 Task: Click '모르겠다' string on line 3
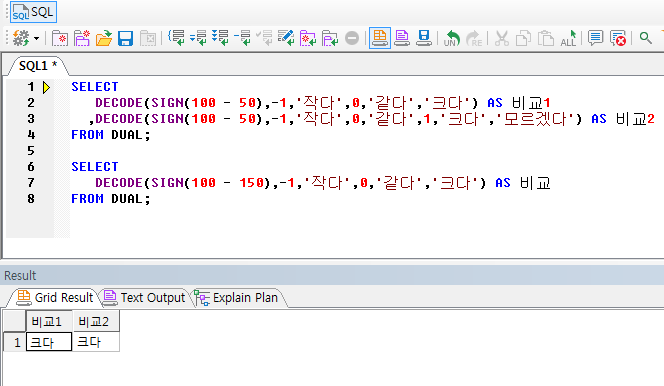[535, 119]
